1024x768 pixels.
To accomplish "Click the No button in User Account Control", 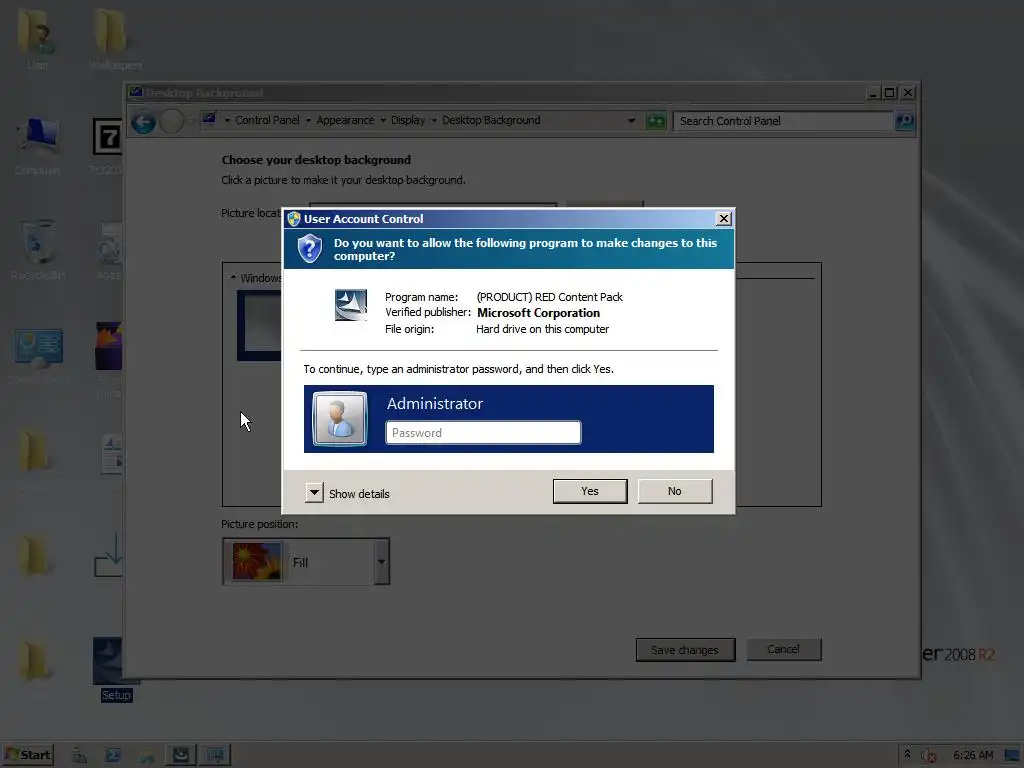I will tap(675, 491).
